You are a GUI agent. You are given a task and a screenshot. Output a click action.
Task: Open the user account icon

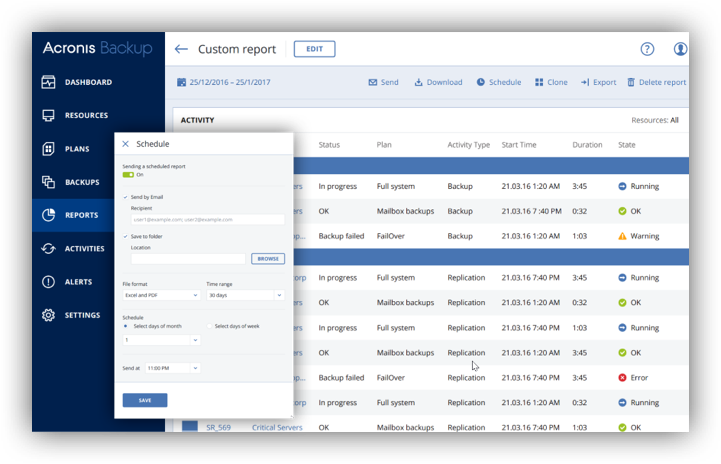681,49
